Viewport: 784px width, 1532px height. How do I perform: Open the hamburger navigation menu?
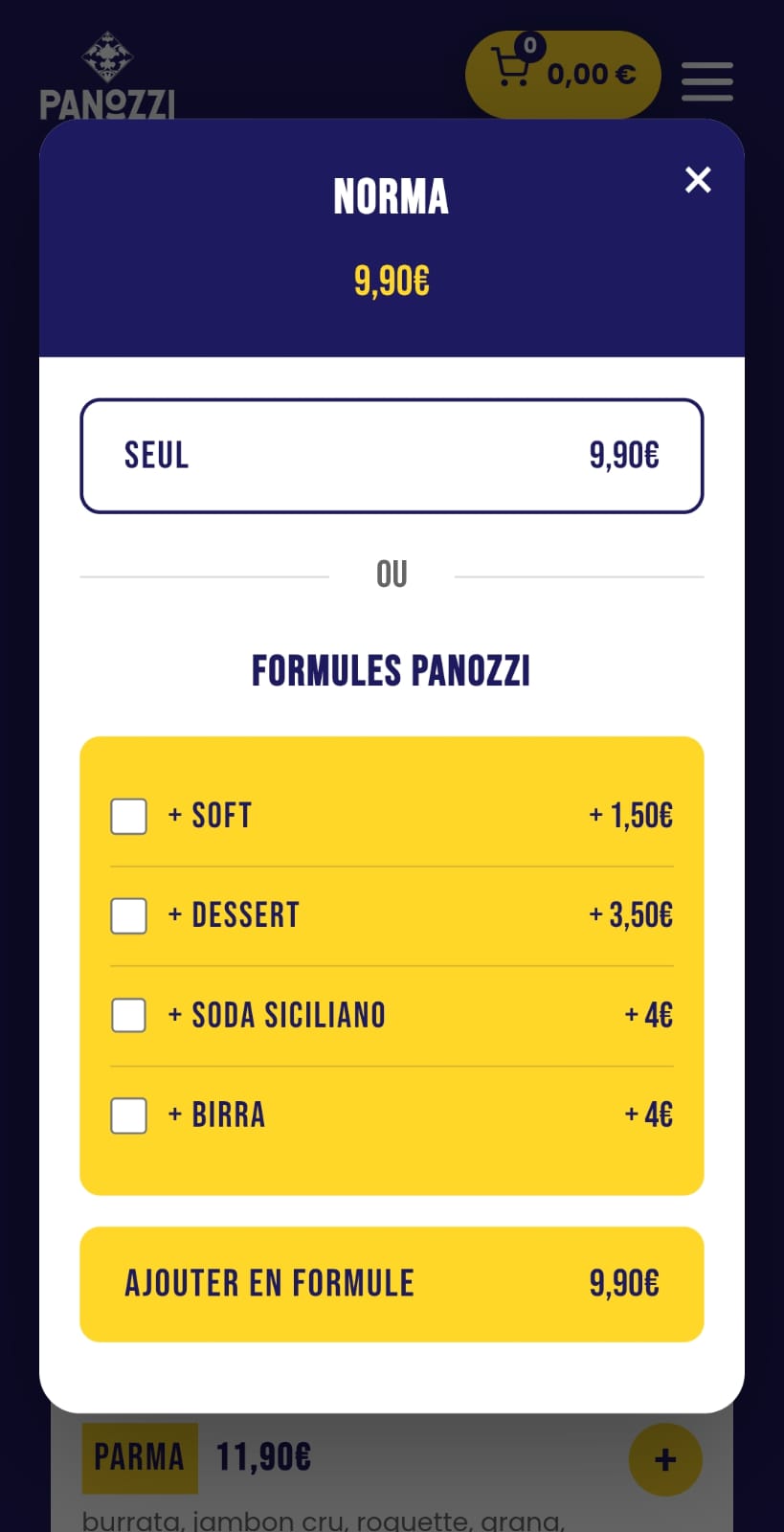point(706,81)
